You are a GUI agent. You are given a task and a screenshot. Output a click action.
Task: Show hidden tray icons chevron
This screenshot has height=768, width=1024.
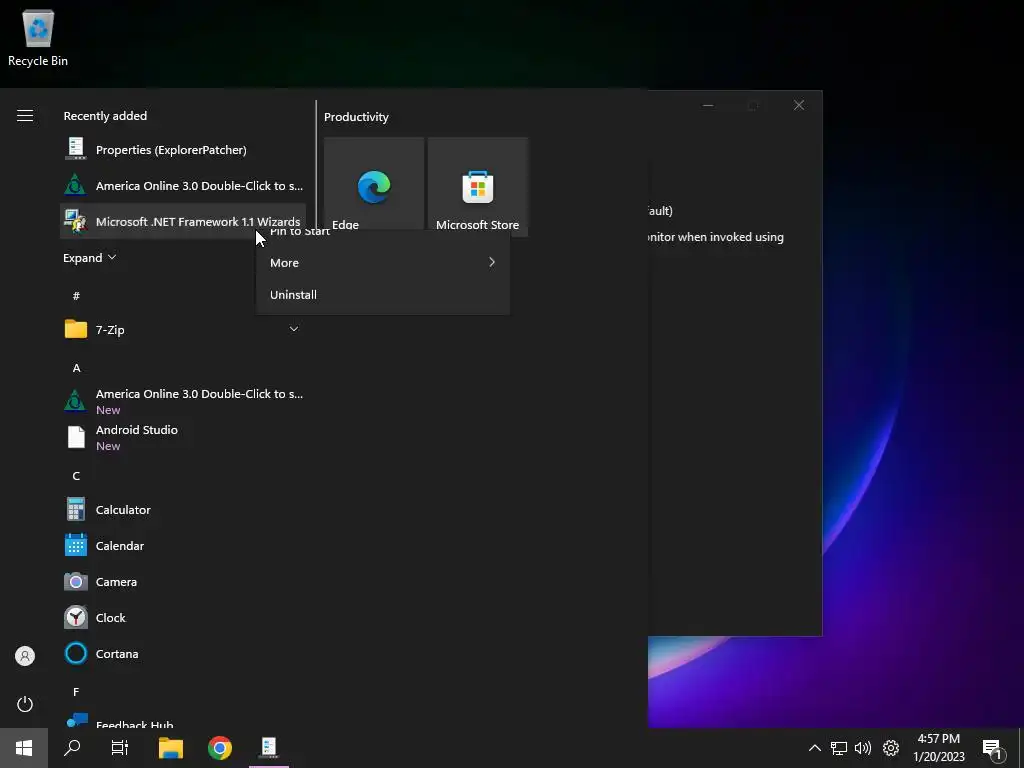tap(814, 748)
